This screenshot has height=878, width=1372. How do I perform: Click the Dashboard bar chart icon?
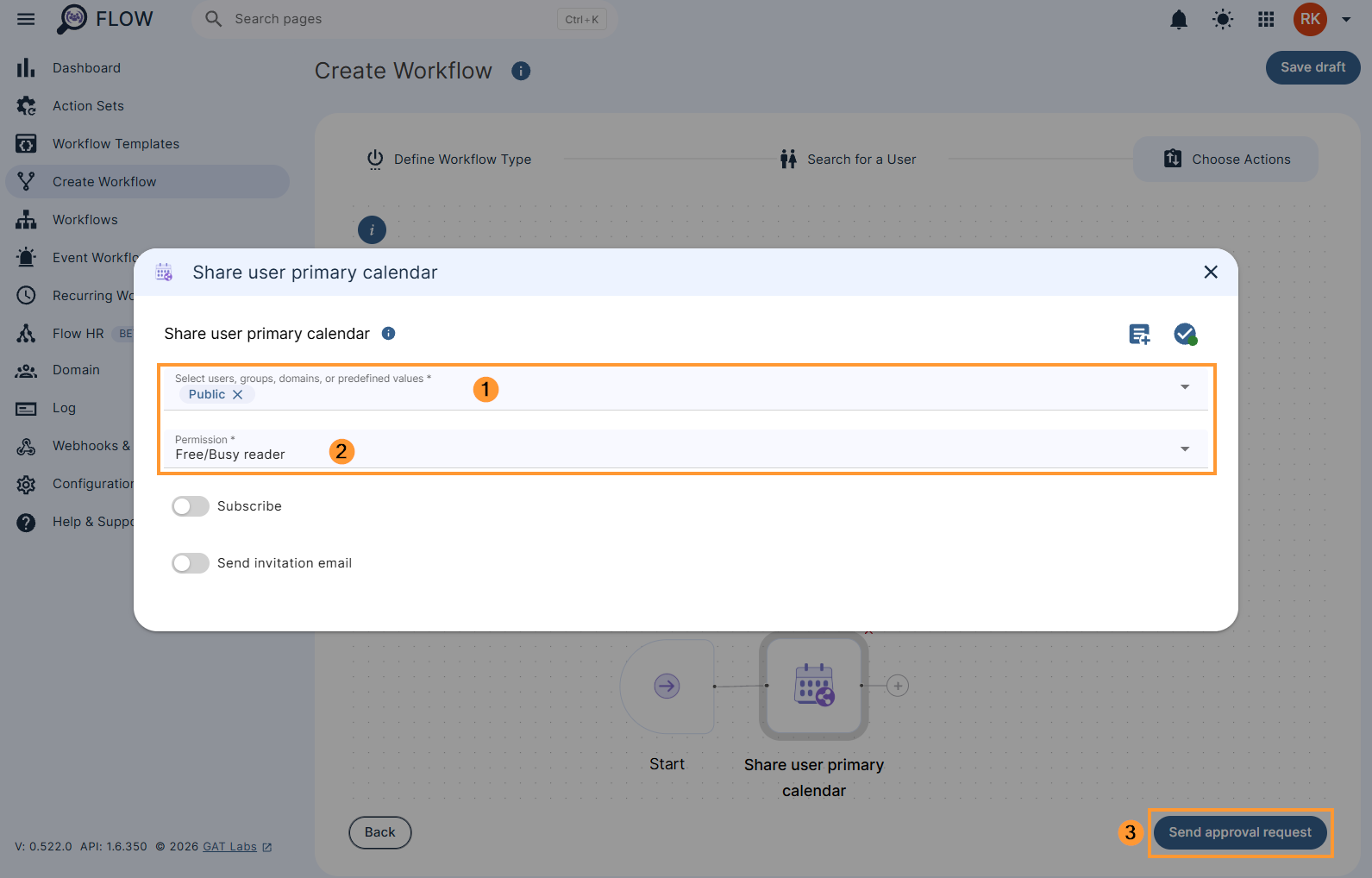click(26, 68)
